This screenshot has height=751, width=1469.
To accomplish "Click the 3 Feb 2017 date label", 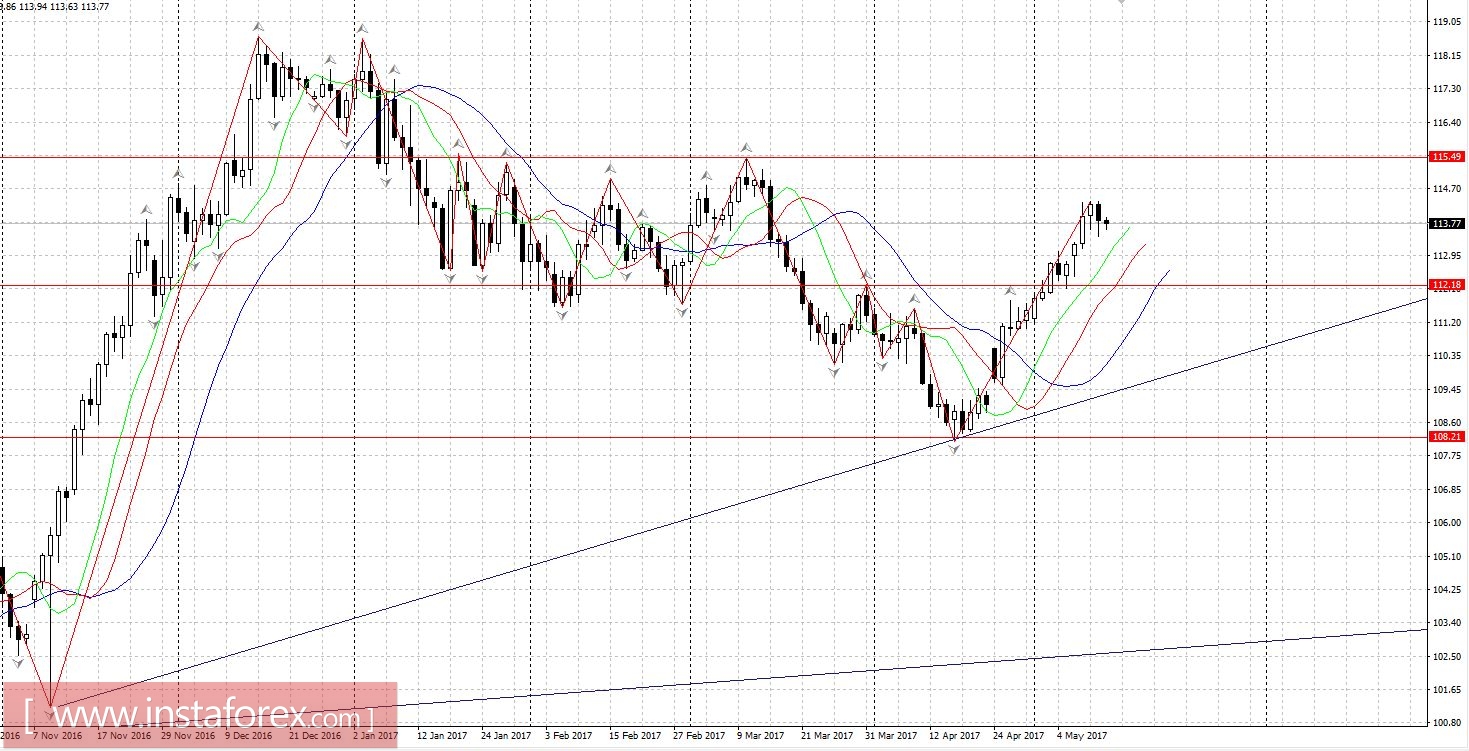I will click(568, 735).
